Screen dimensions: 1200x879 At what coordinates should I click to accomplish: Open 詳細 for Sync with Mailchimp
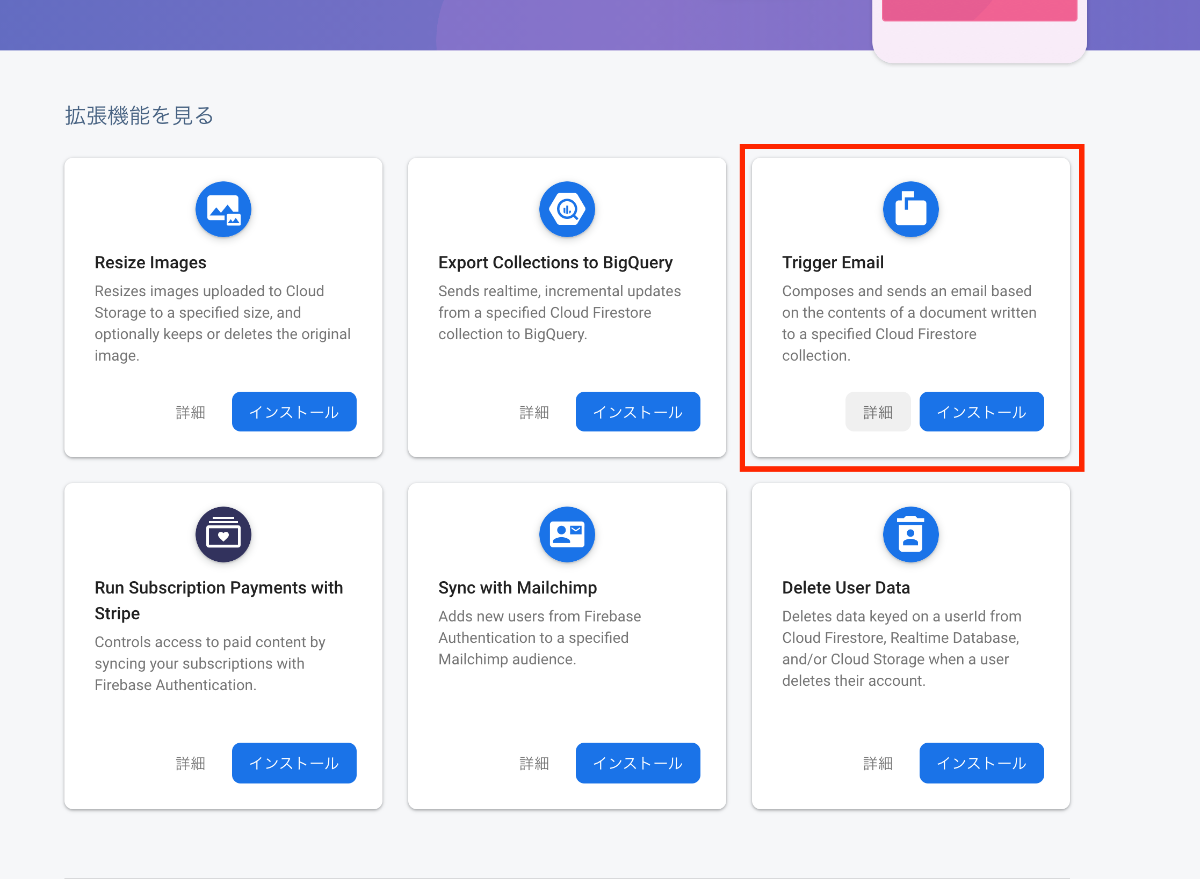534,763
